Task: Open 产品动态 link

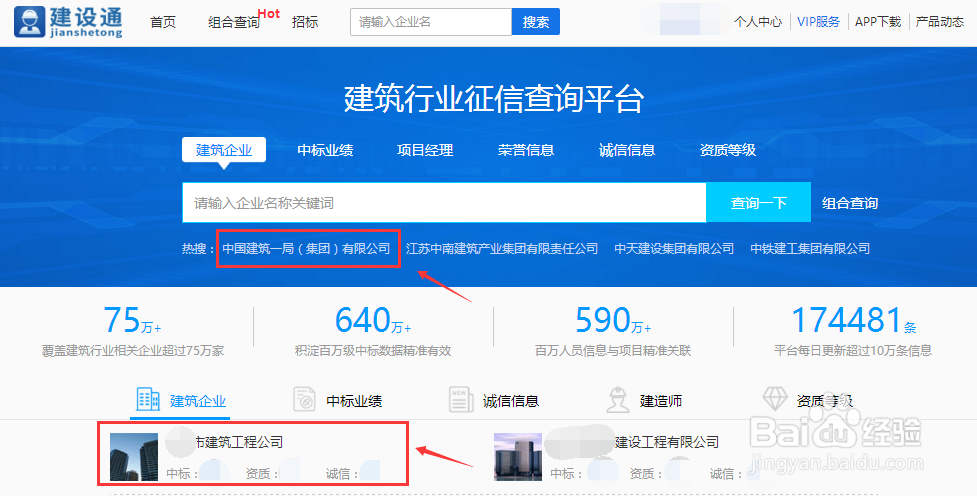Action: click(940, 22)
